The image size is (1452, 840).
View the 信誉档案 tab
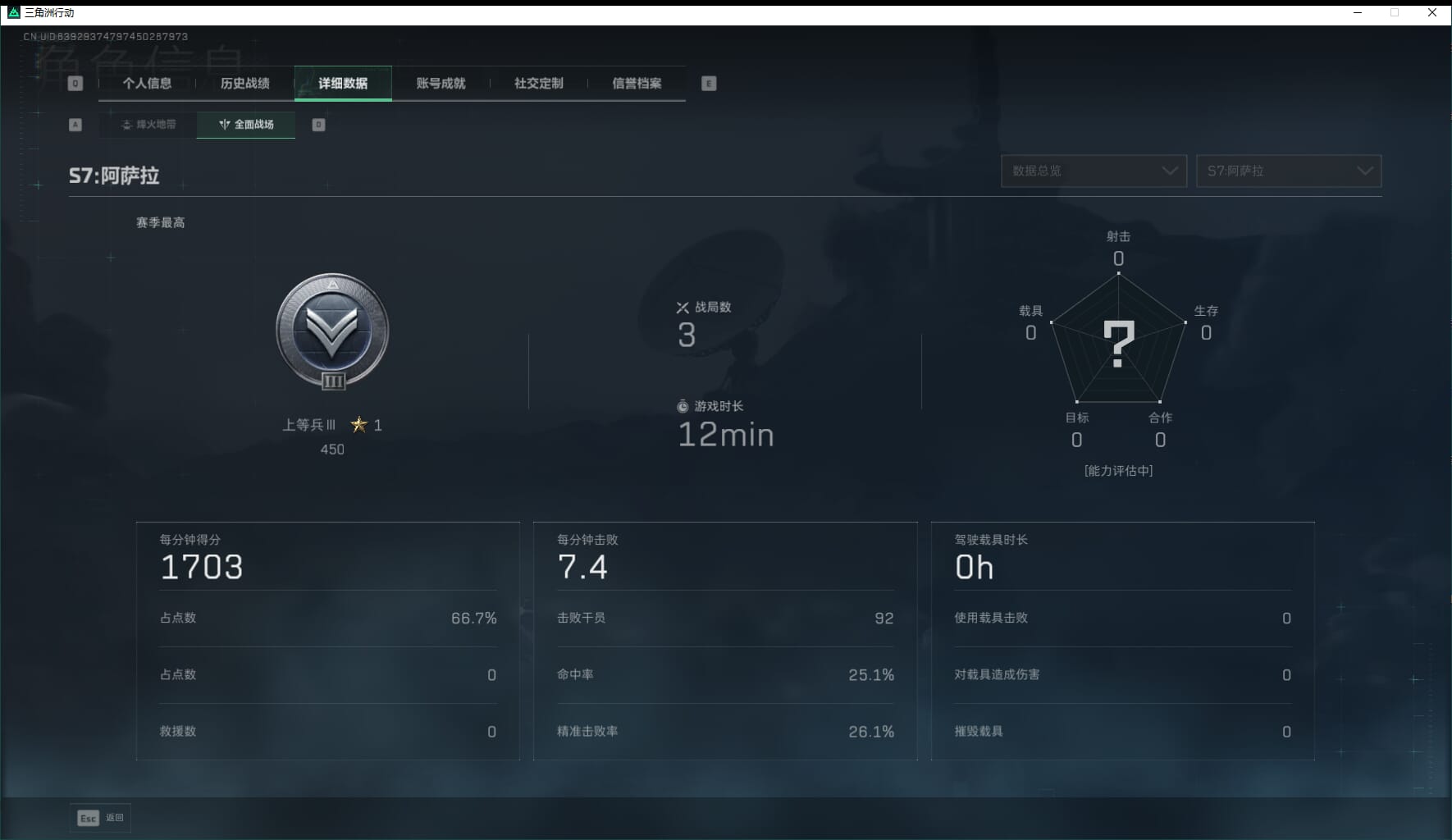coord(637,83)
